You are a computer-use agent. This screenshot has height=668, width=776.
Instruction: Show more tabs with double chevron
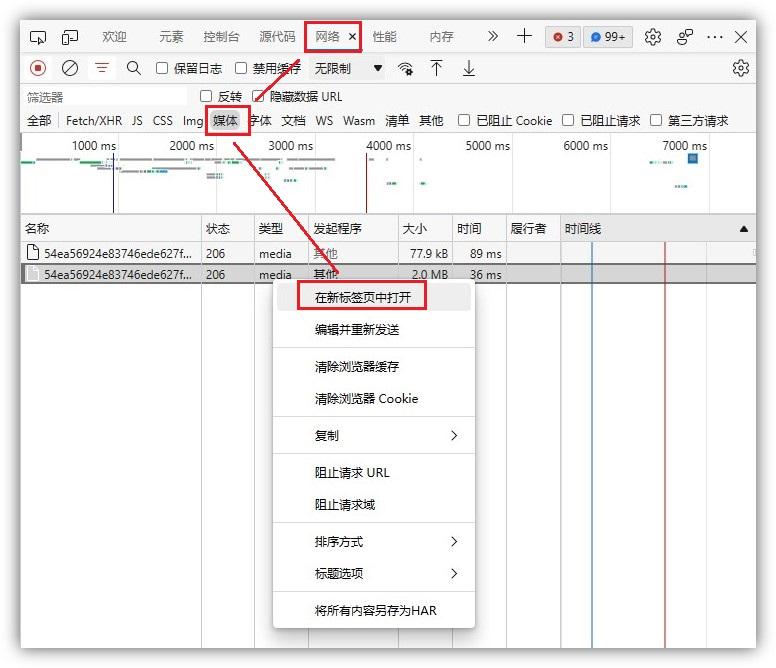pyautogui.click(x=492, y=36)
